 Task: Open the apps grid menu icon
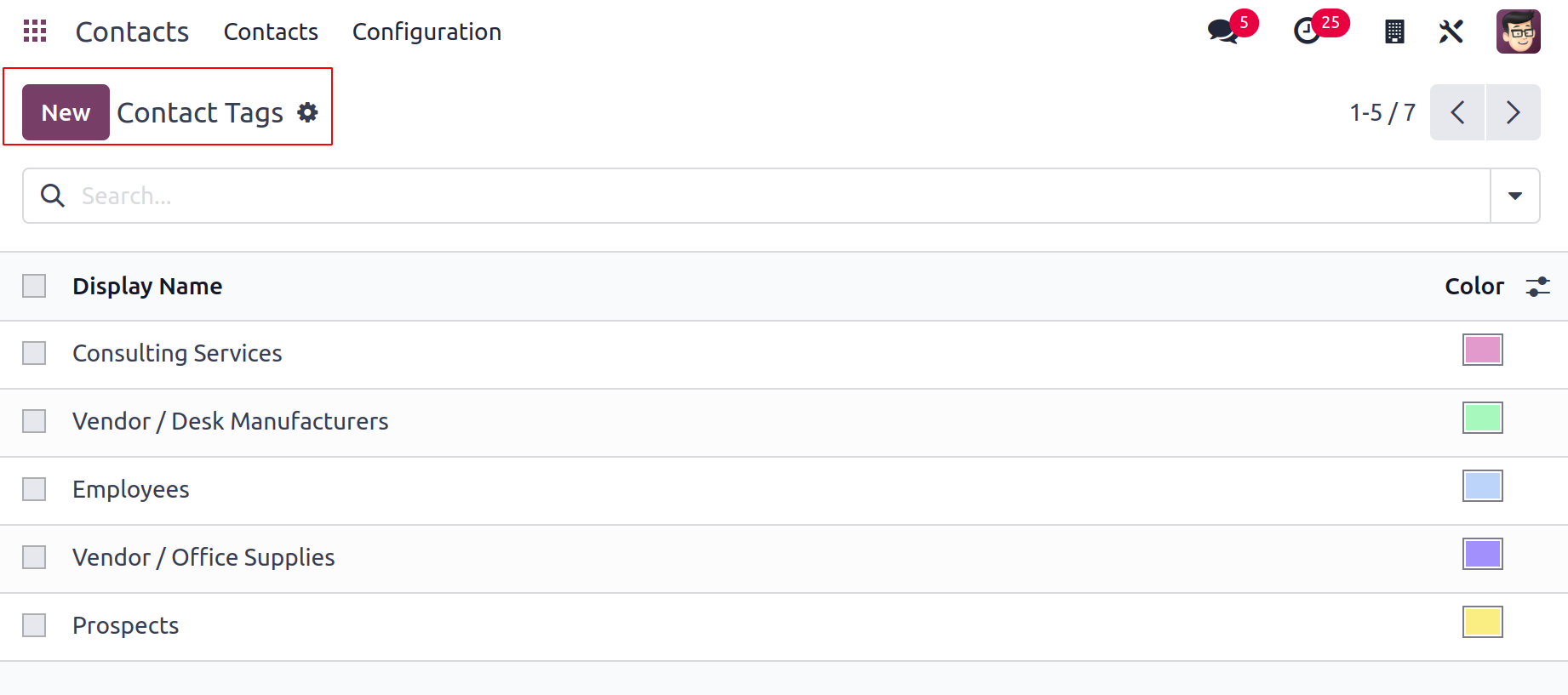[35, 31]
